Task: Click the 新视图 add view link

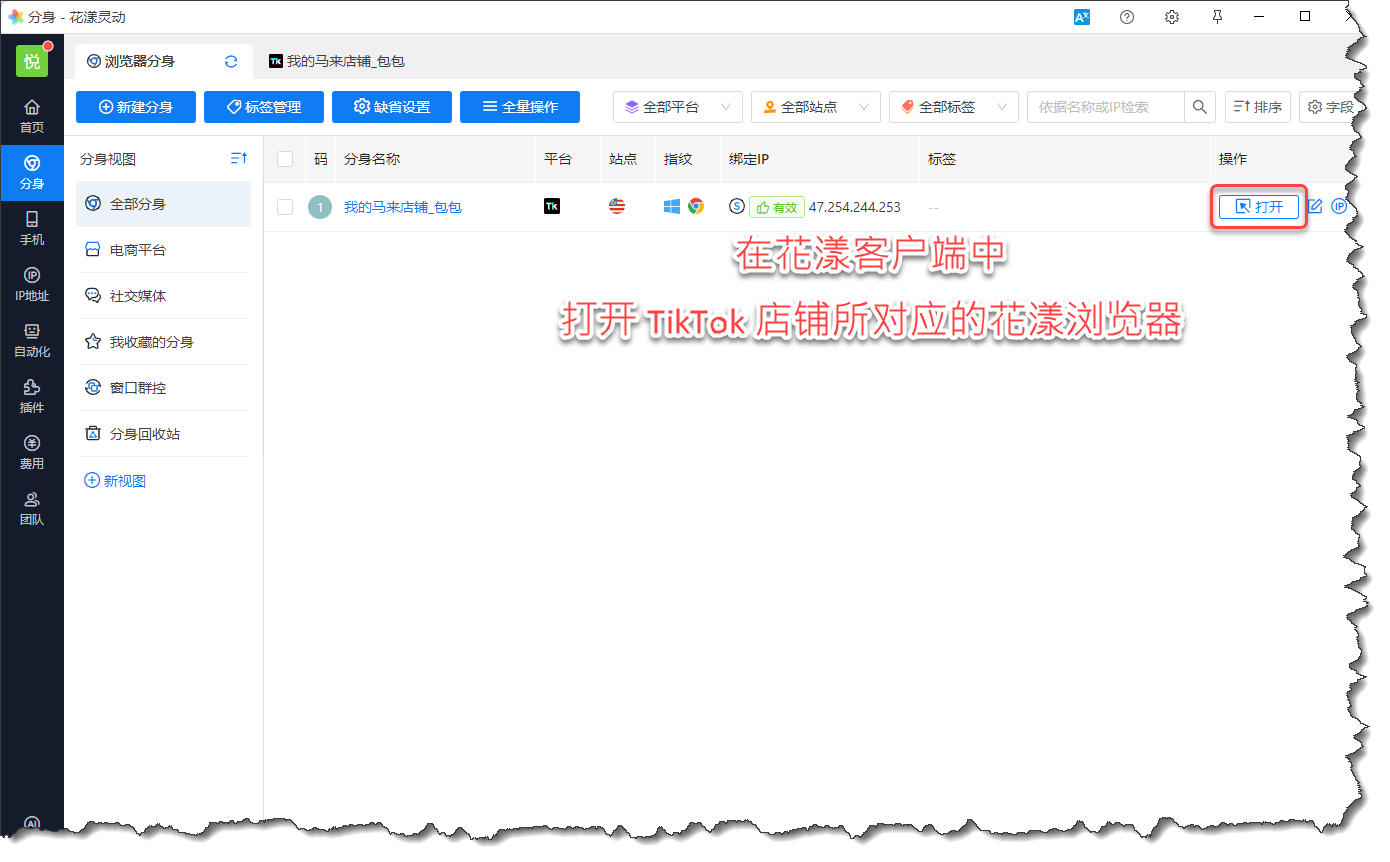Action: pos(116,481)
